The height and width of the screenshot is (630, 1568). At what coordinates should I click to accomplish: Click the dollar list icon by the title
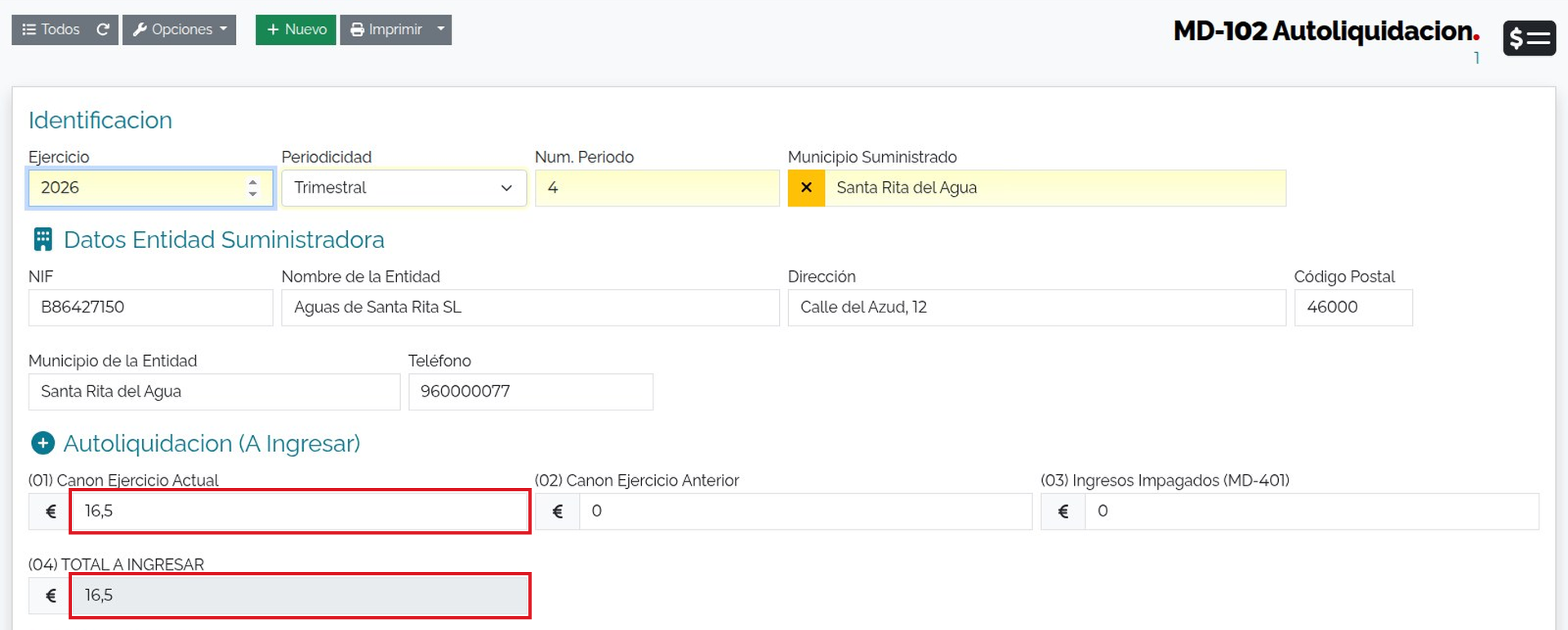point(1529,38)
